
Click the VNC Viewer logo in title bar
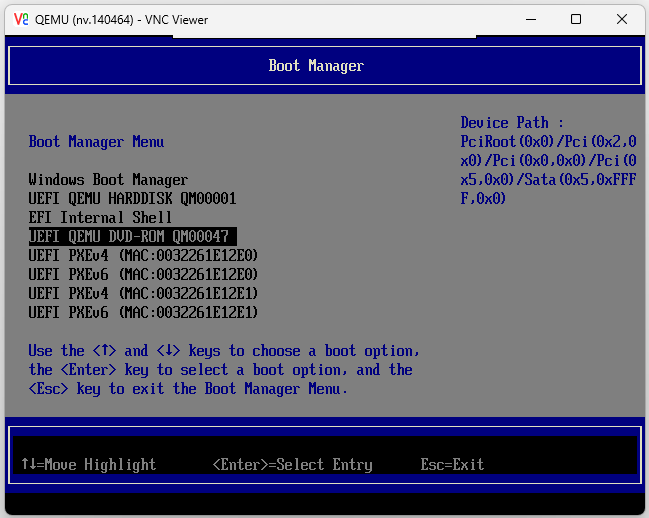(x=20, y=19)
